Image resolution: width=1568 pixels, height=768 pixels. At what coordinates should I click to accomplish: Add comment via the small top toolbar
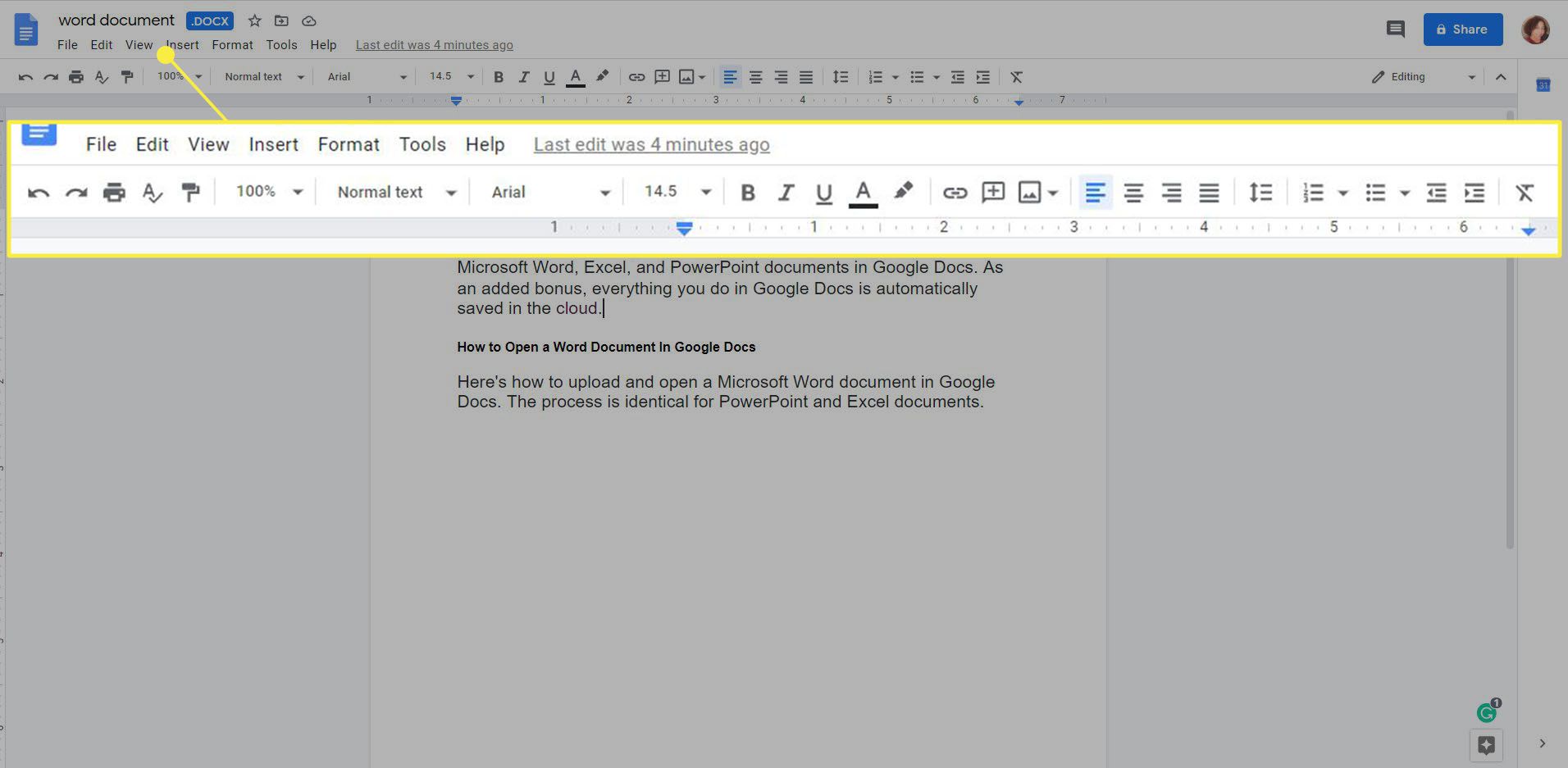[x=662, y=77]
